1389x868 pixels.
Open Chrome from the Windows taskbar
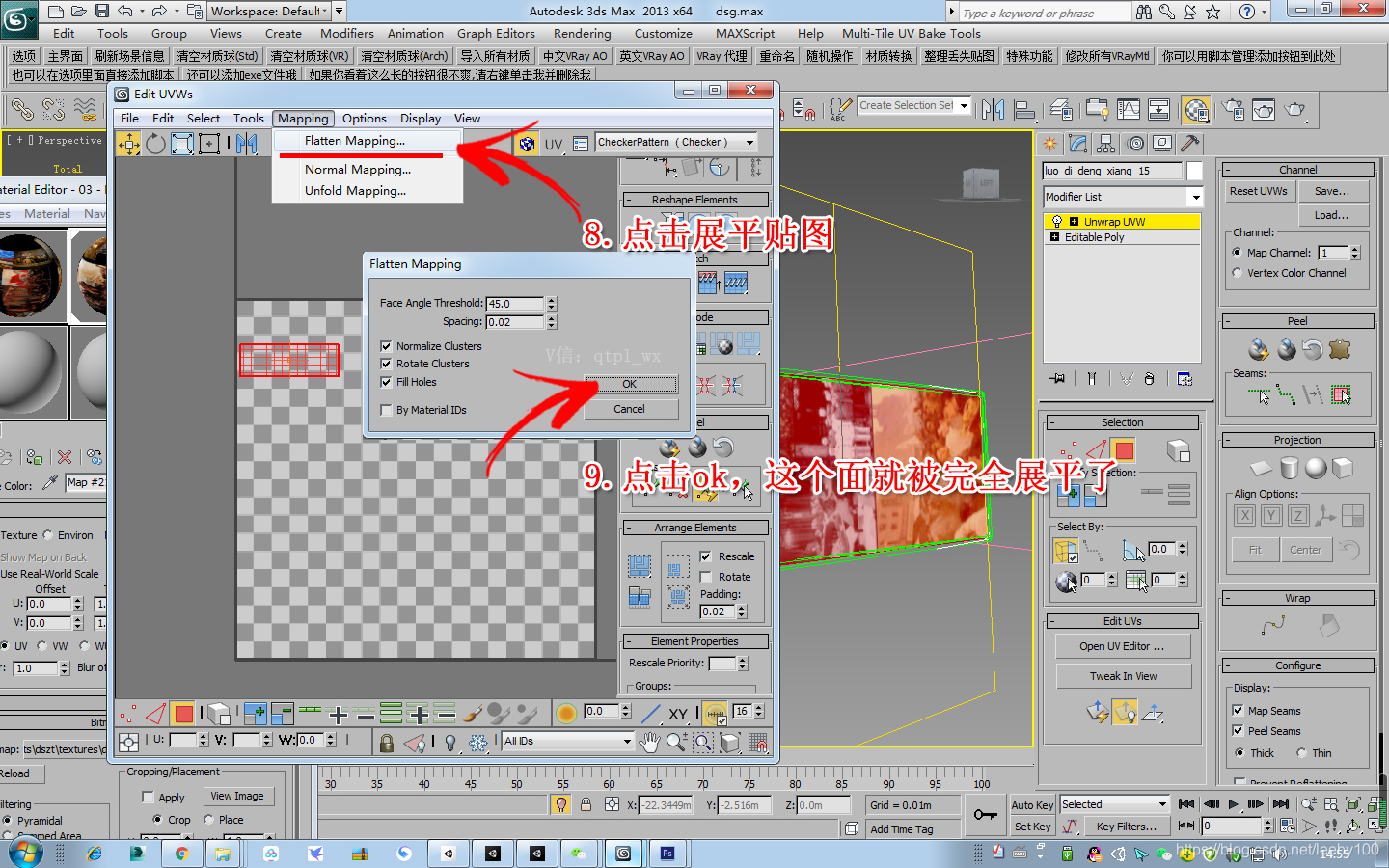coord(181,854)
